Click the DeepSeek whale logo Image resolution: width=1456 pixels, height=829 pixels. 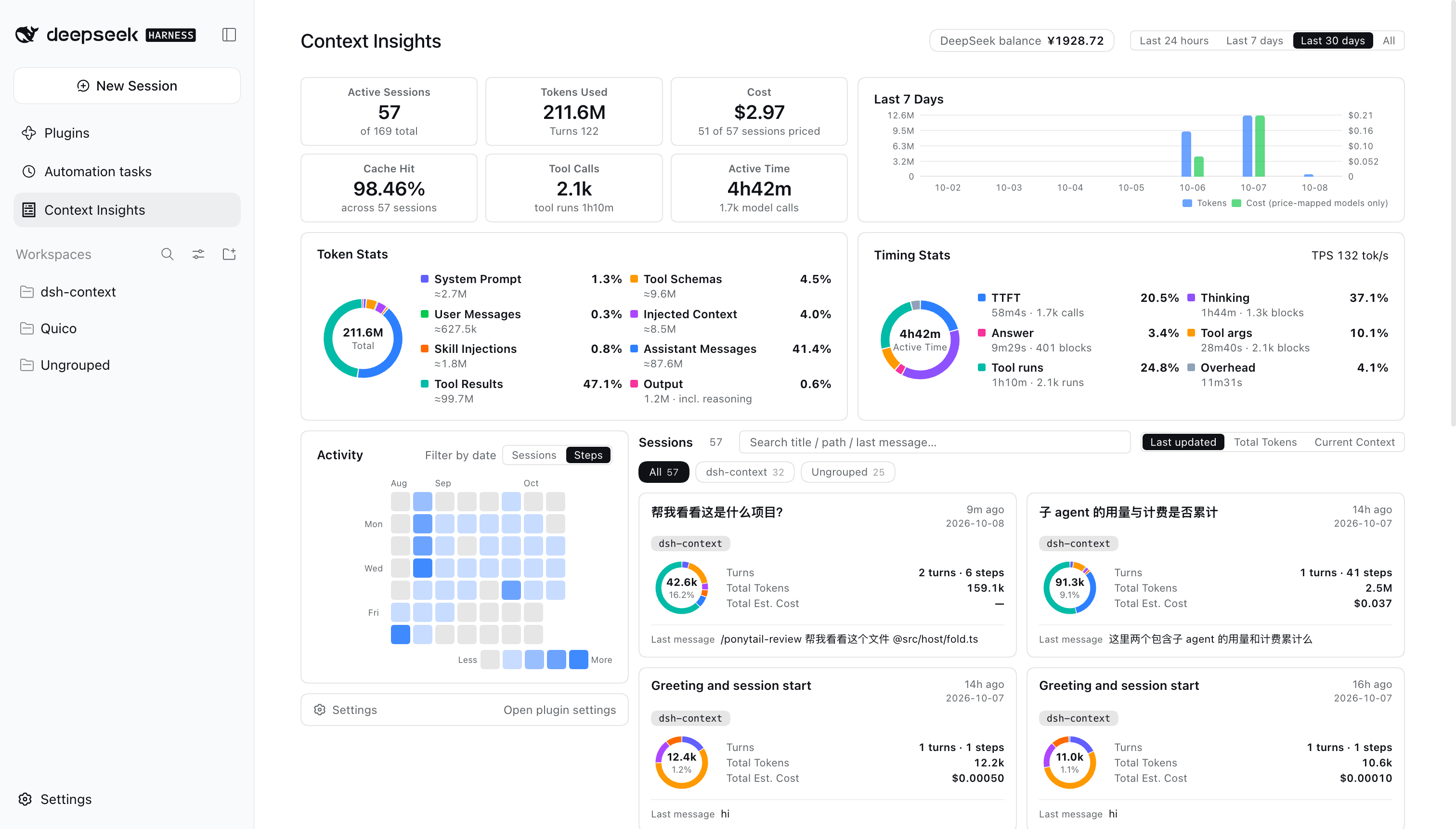pos(27,35)
